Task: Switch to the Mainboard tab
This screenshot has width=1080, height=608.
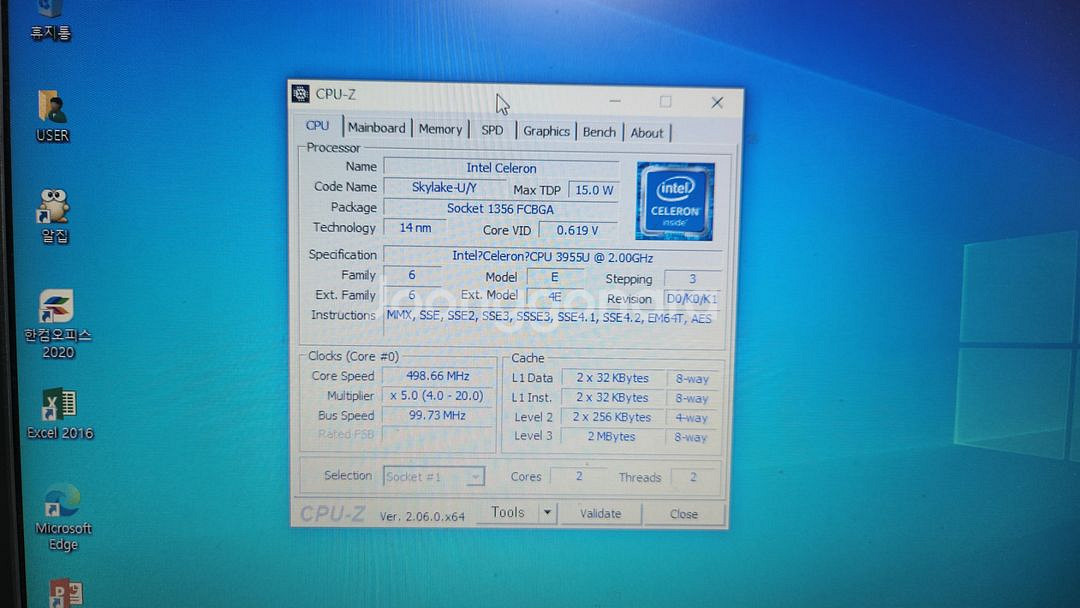Action: (376, 127)
